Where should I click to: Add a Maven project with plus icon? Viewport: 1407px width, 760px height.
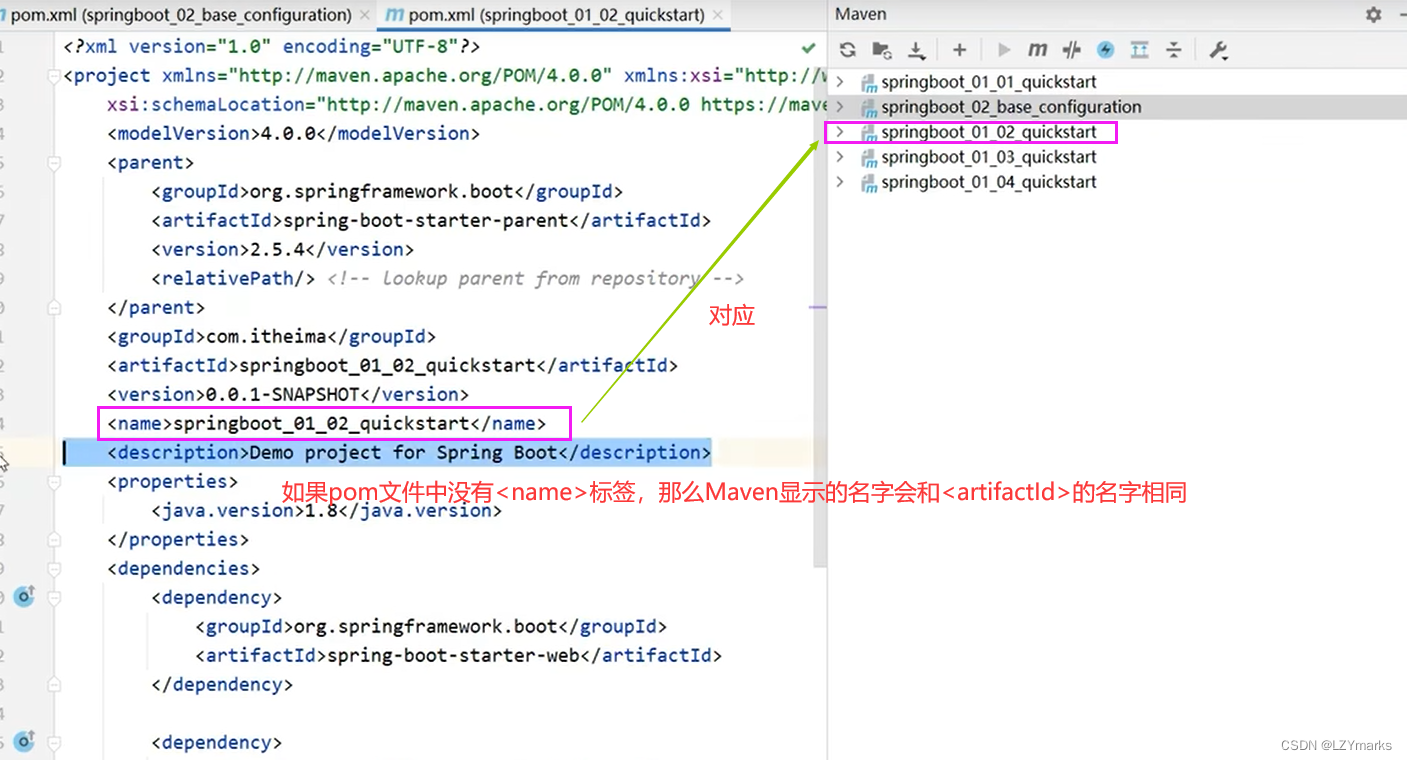[x=959, y=50]
